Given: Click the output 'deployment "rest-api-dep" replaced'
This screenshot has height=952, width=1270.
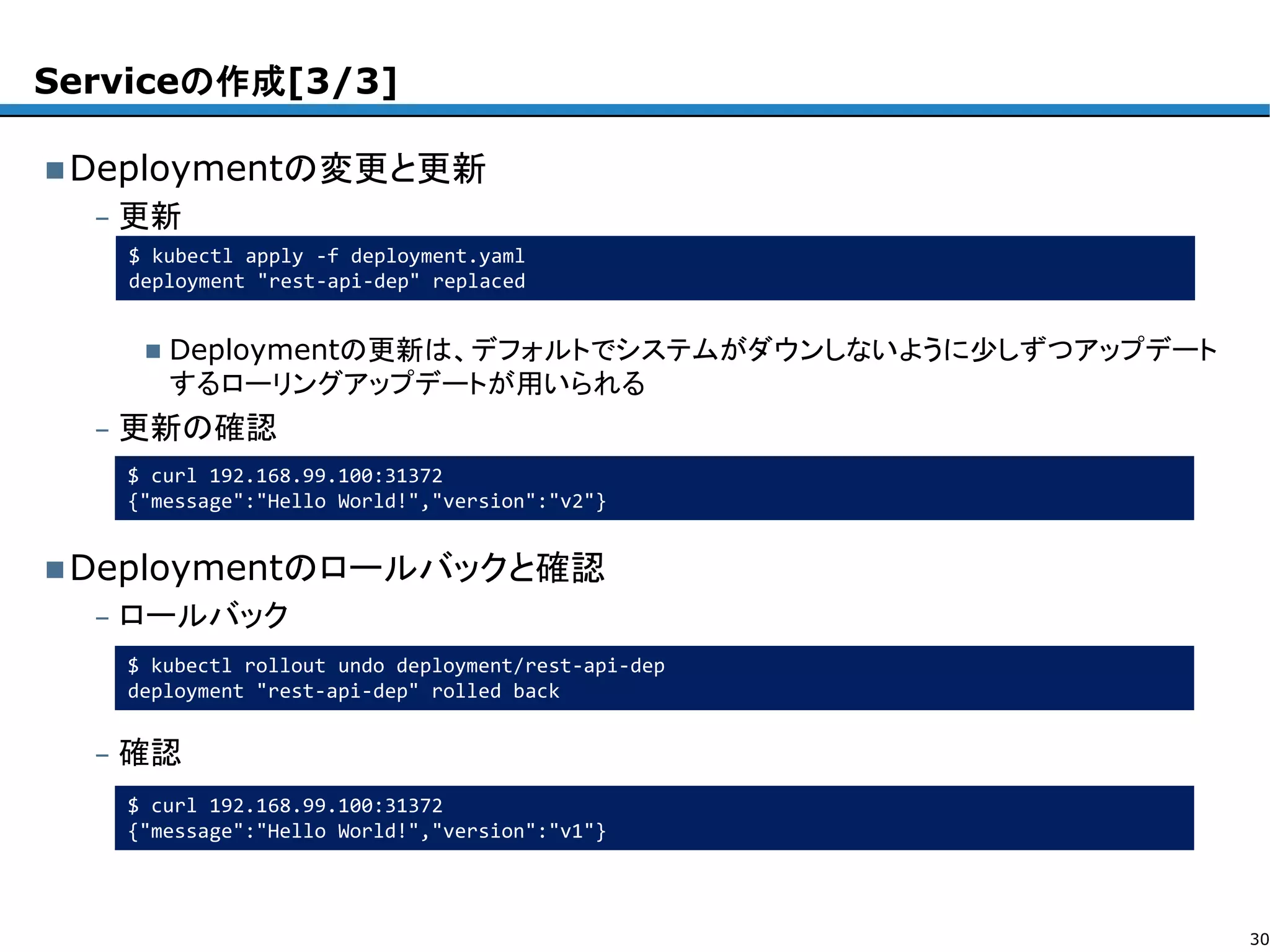Looking at the screenshot, I should pyautogui.click(x=327, y=281).
